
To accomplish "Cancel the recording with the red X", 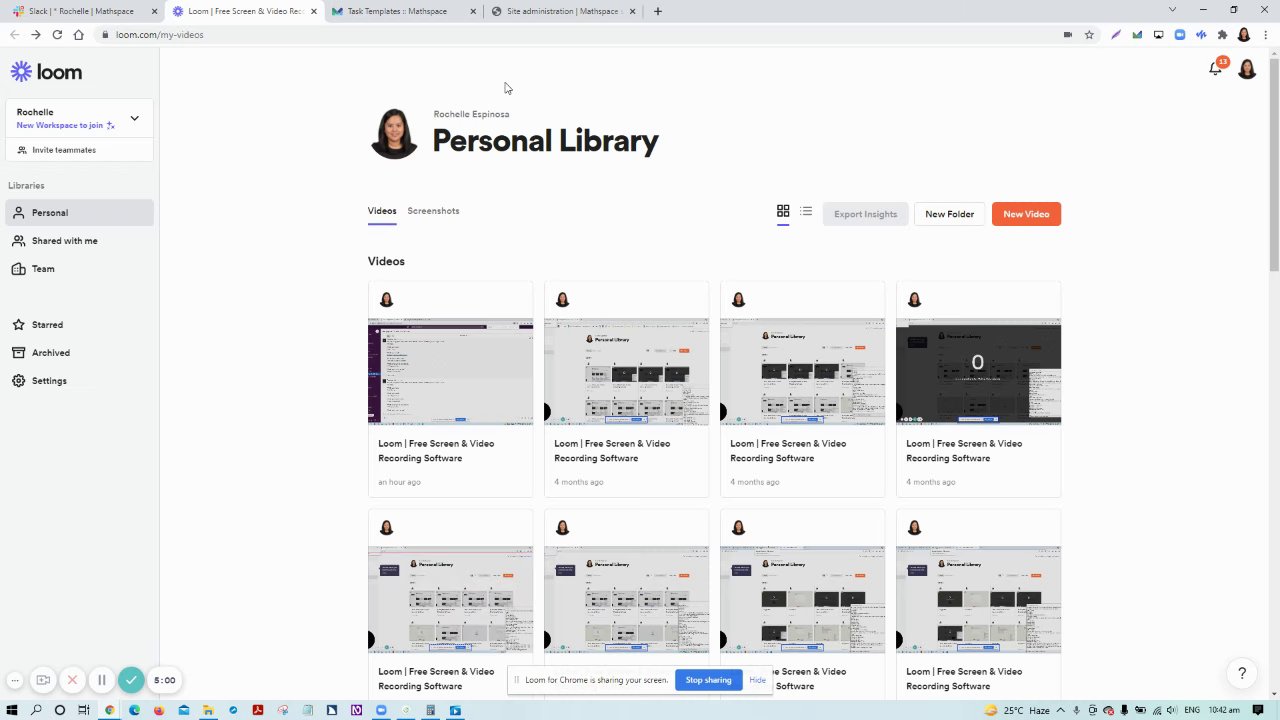I will [72, 680].
